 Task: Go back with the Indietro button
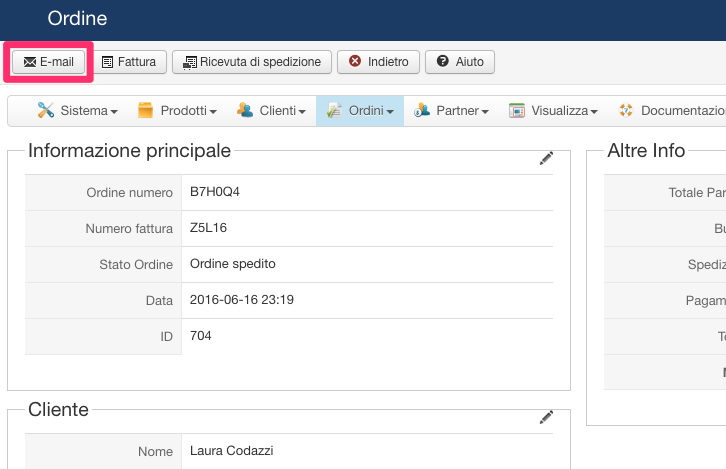click(378, 62)
